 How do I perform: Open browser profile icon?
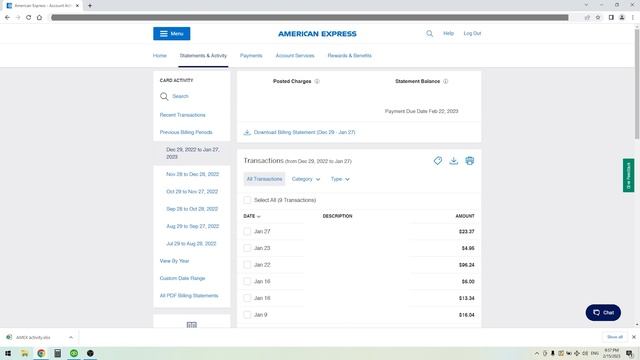point(622,18)
